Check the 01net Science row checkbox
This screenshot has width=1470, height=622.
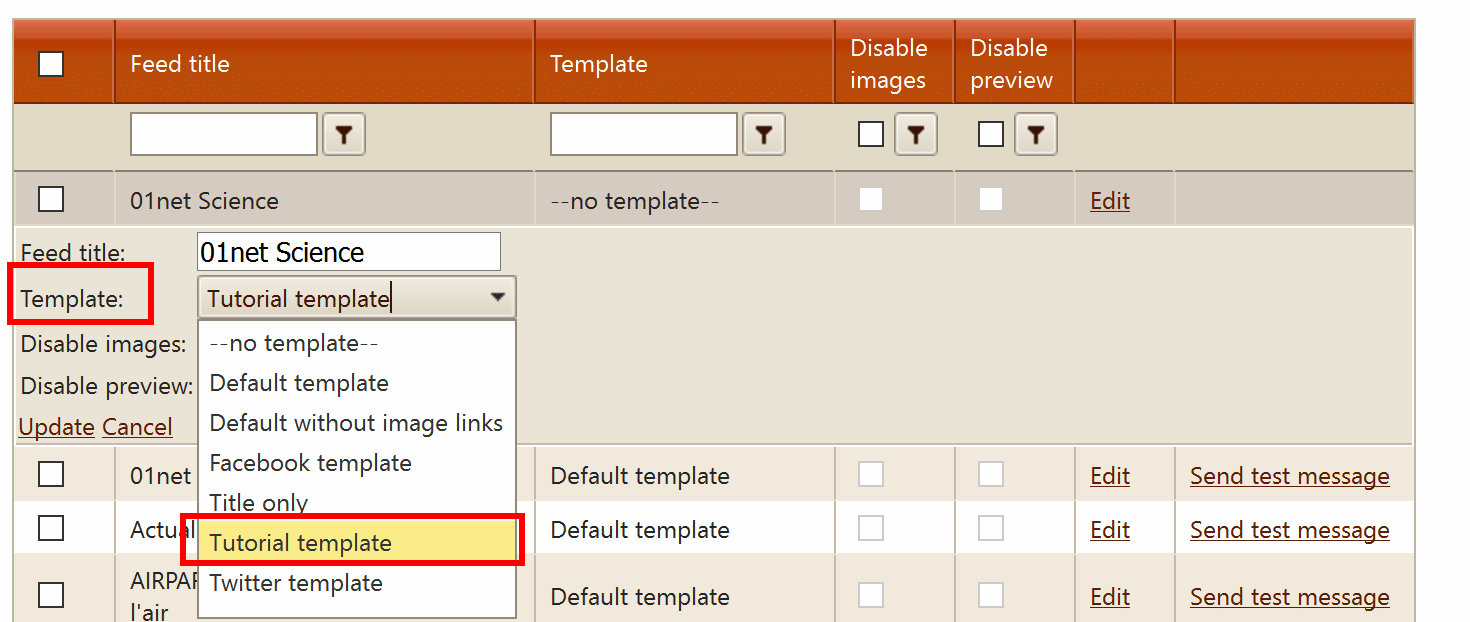(50, 200)
